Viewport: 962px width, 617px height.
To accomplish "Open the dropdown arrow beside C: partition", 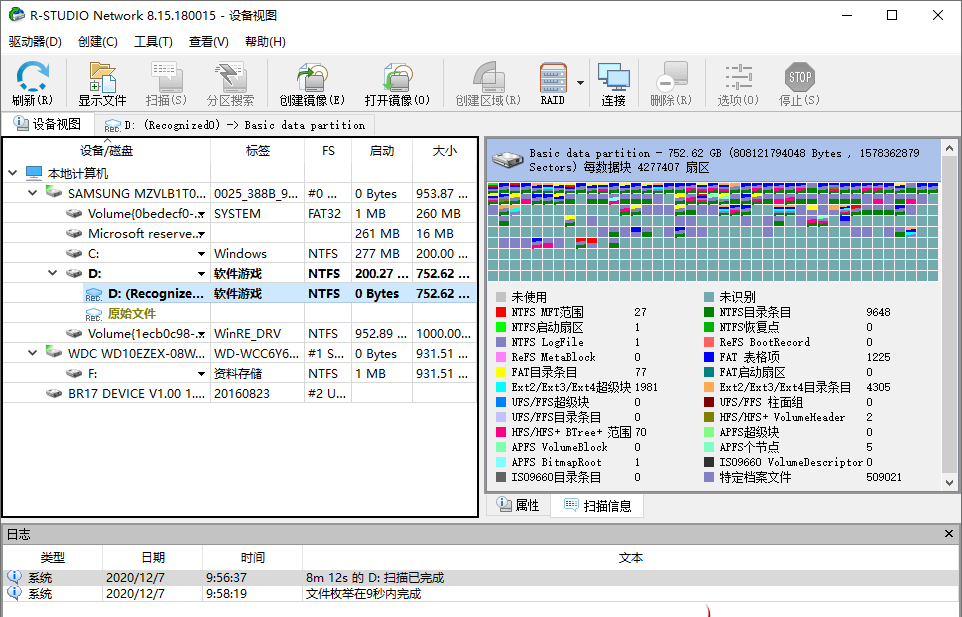I will pos(201,254).
